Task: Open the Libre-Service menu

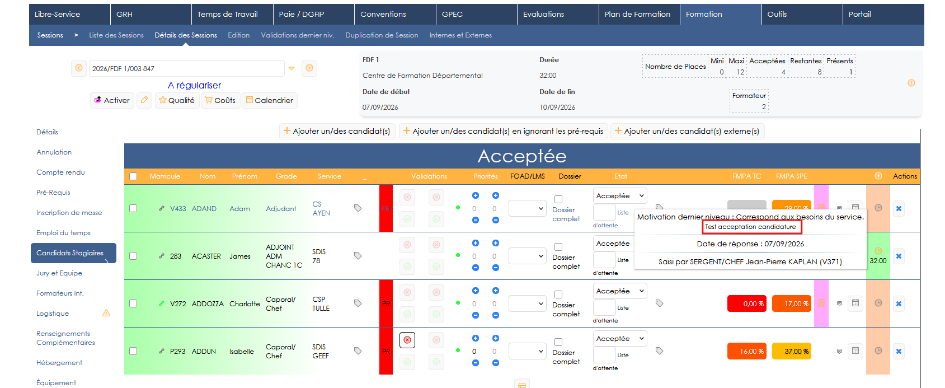Action: point(69,14)
